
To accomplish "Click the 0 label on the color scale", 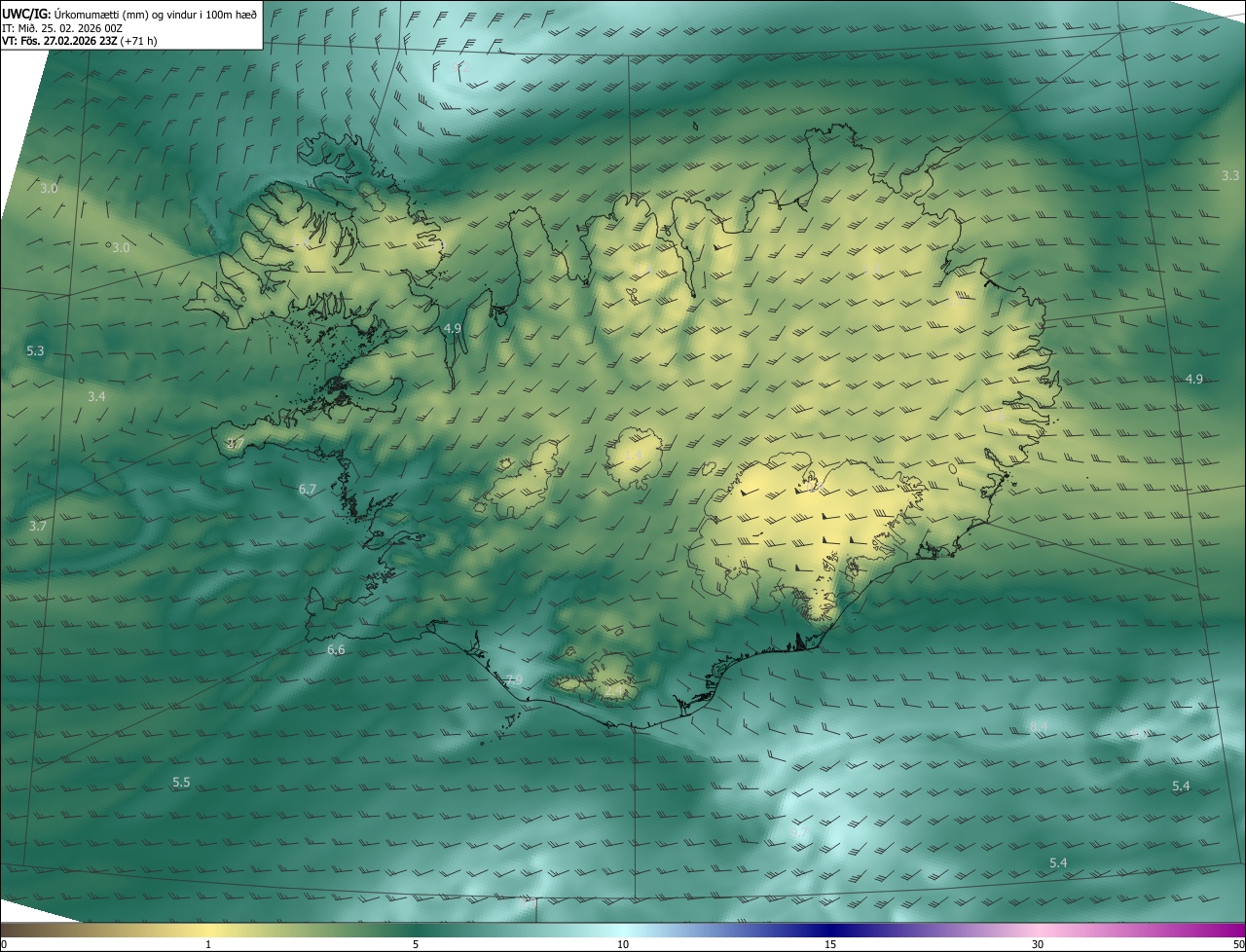I will point(4,944).
